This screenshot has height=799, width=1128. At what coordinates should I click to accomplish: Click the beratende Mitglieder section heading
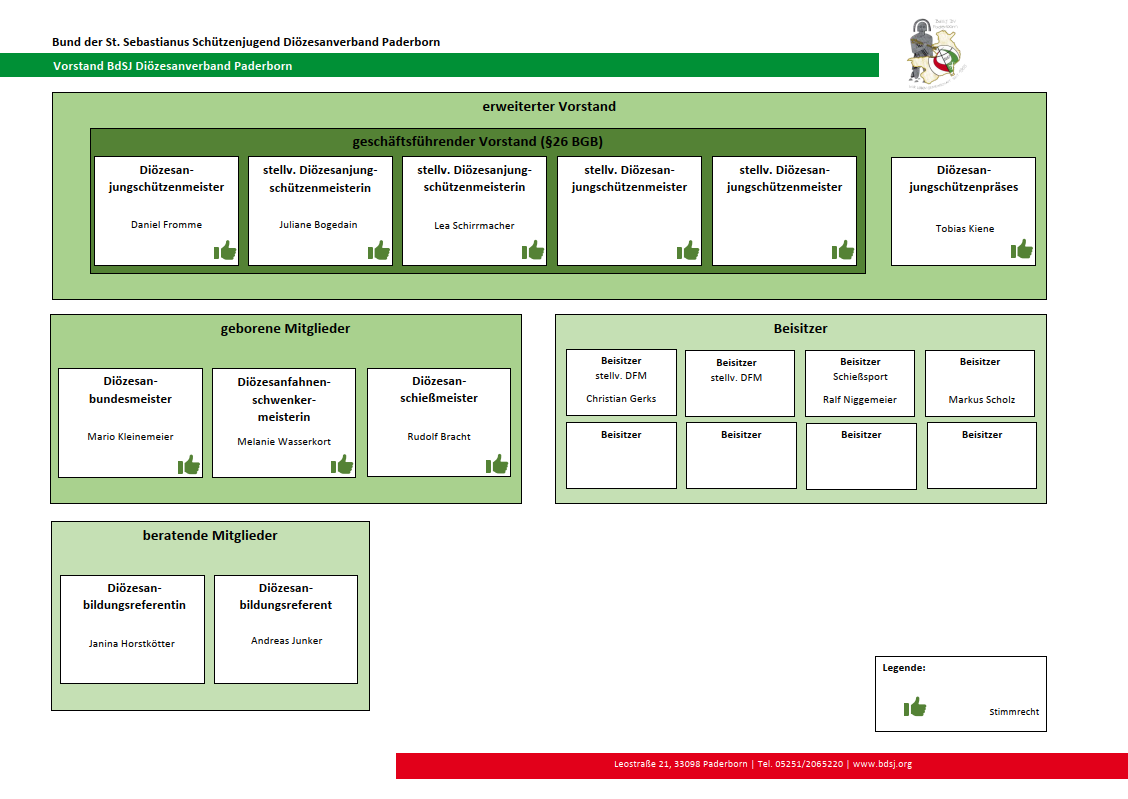coord(210,535)
